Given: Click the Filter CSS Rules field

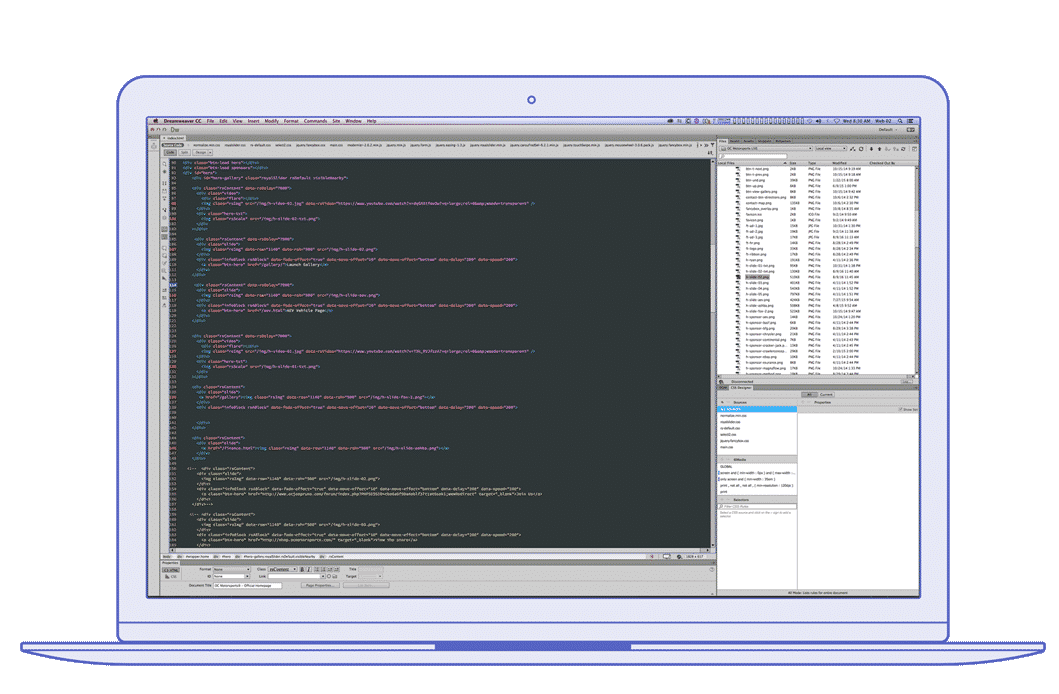Looking at the screenshot, I should pos(757,506).
